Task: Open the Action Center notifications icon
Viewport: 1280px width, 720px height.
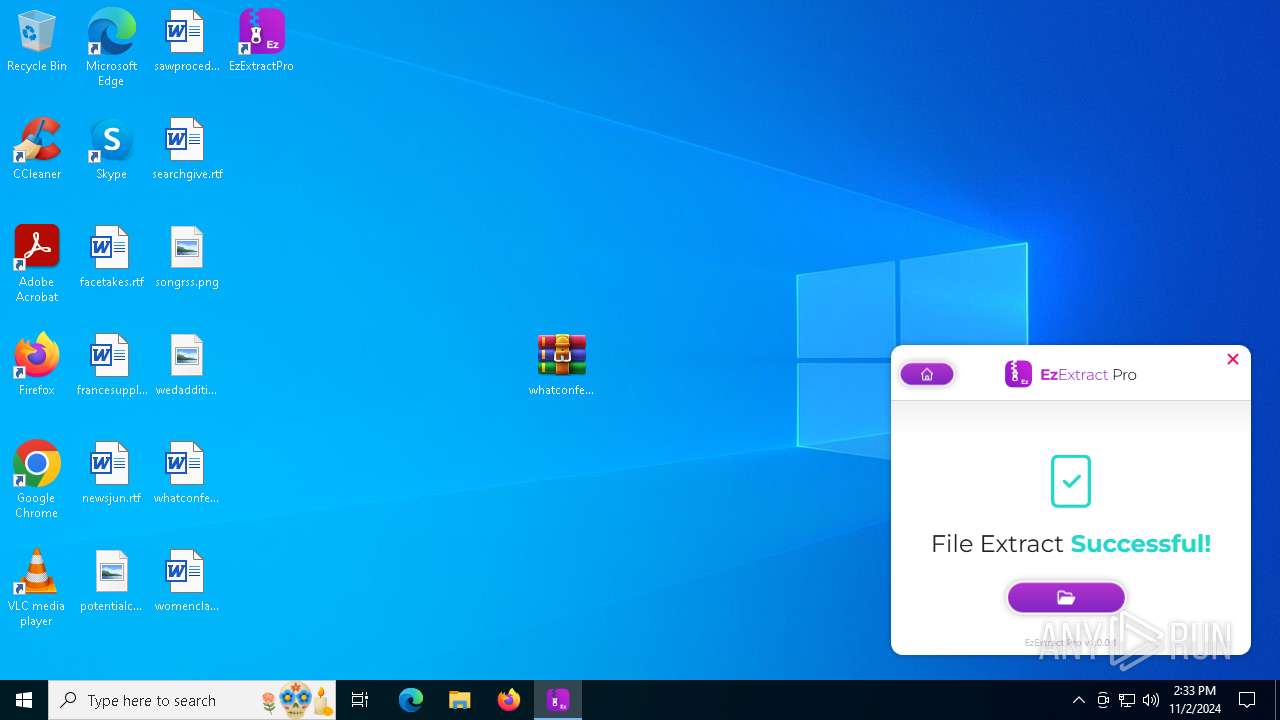Action: [1247, 700]
